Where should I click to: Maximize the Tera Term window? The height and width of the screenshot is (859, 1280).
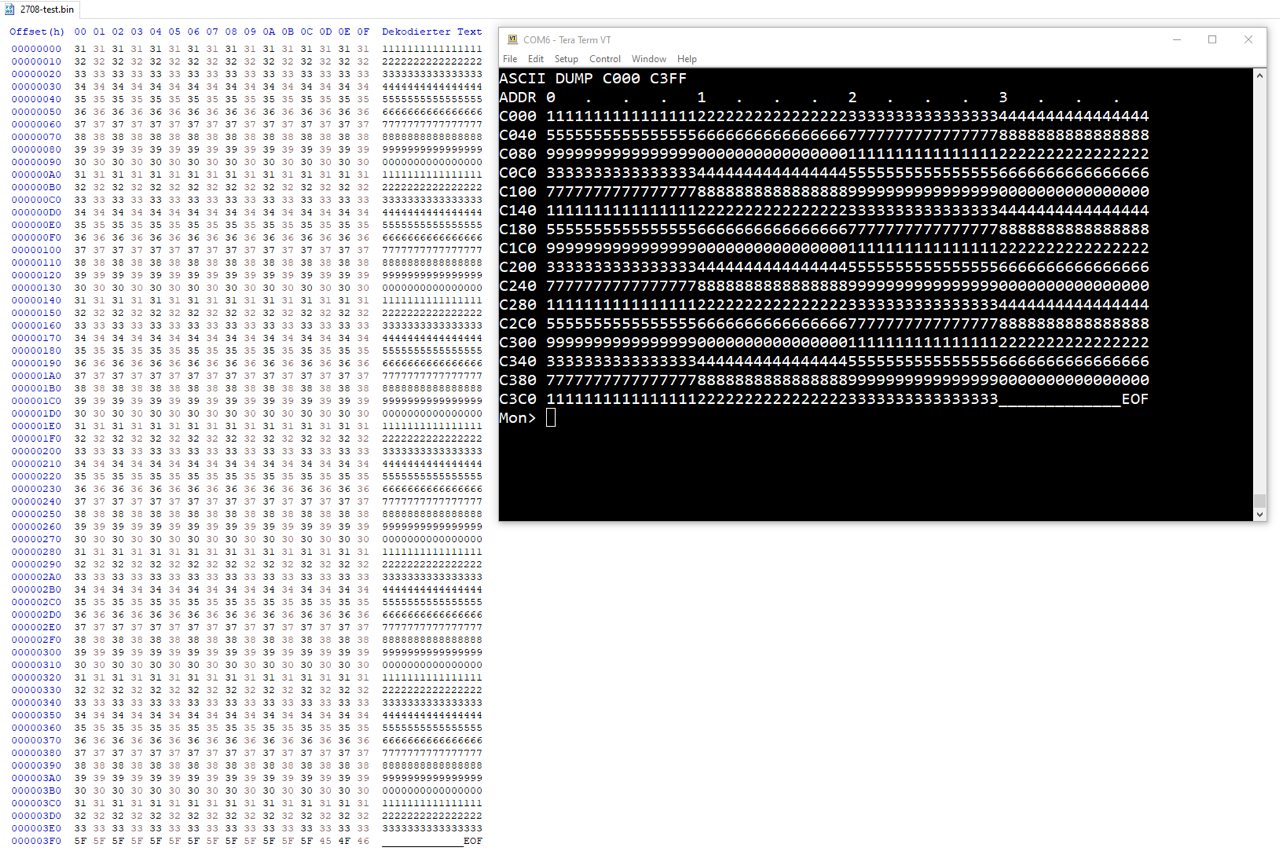pos(1212,40)
